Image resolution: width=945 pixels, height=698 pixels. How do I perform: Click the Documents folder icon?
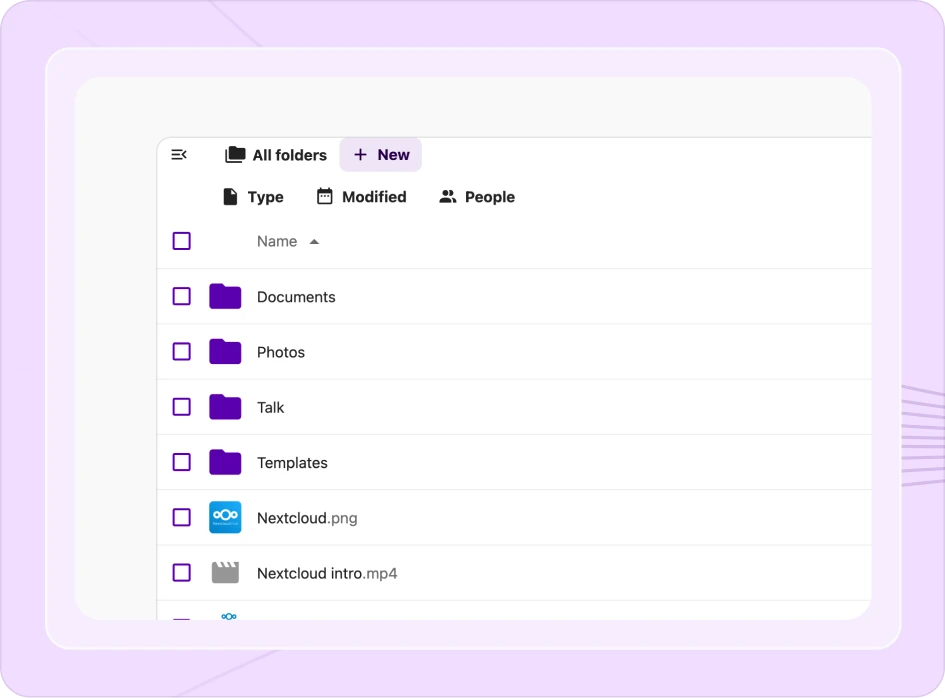(x=225, y=297)
